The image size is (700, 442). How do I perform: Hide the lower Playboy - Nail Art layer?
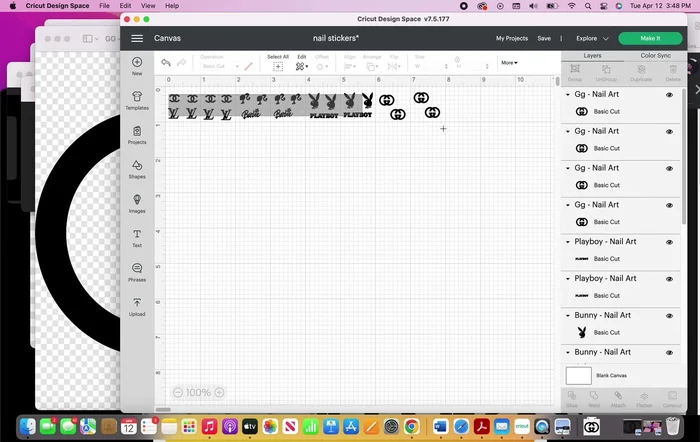click(x=669, y=279)
